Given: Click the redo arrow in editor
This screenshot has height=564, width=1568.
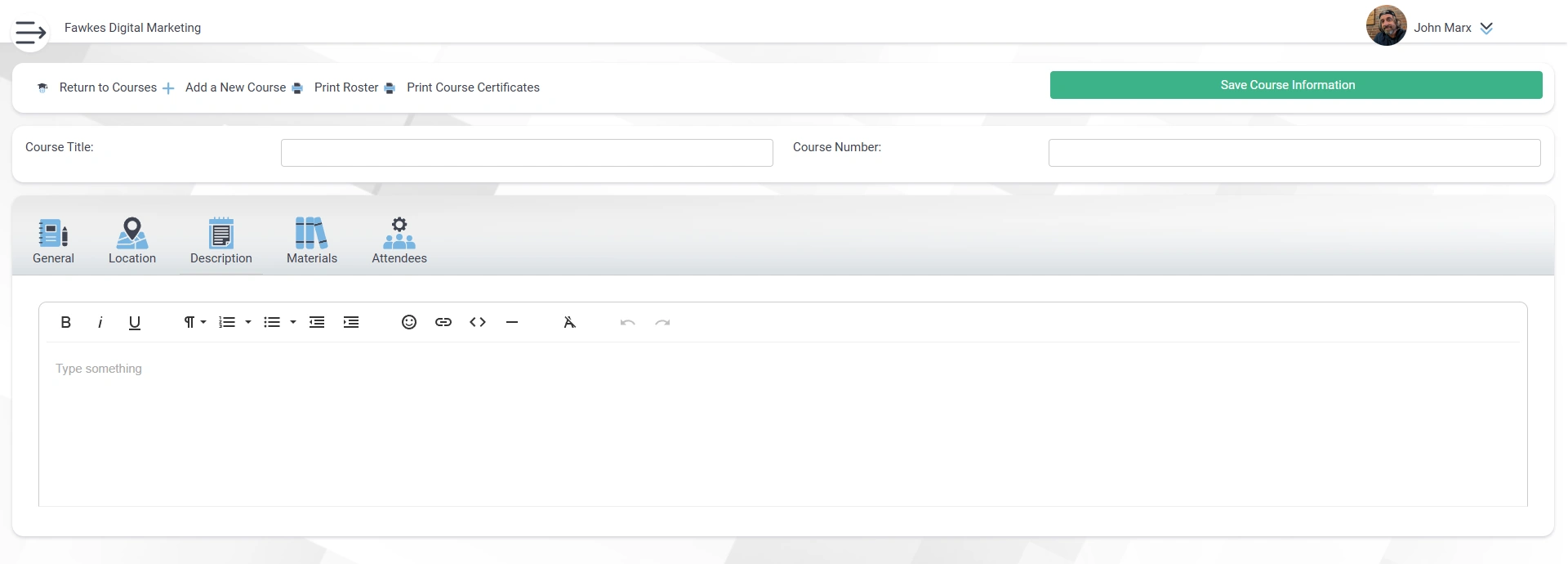Looking at the screenshot, I should (x=662, y=322).
